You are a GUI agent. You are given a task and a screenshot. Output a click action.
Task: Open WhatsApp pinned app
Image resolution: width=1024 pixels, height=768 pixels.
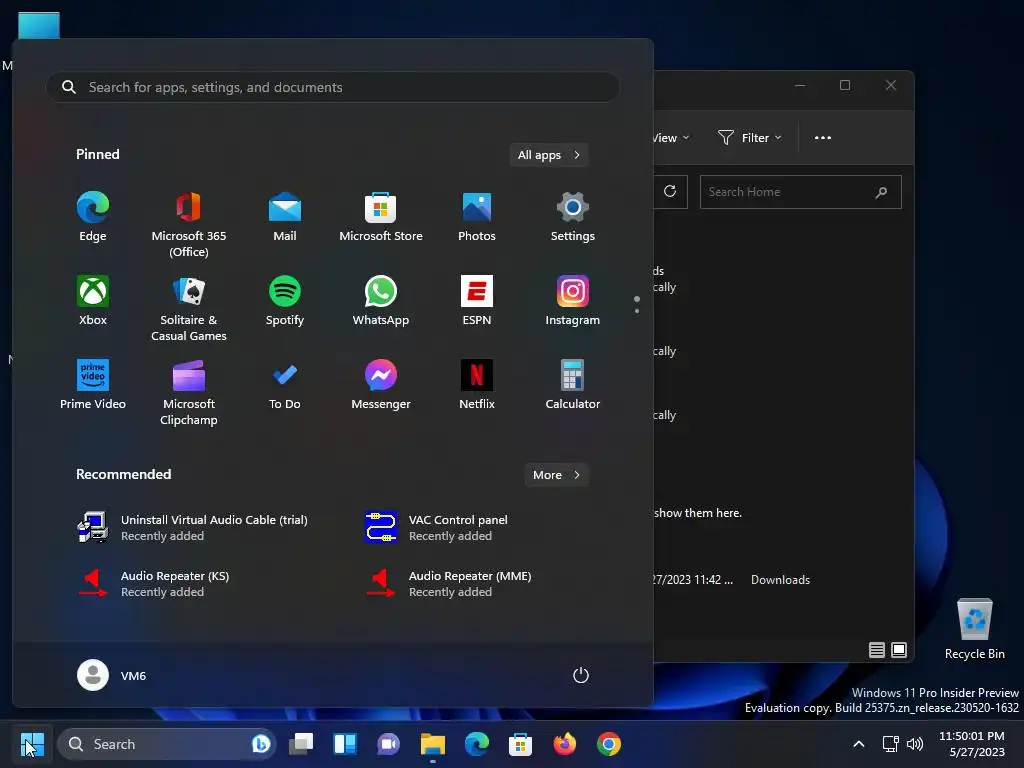[381, 302]
